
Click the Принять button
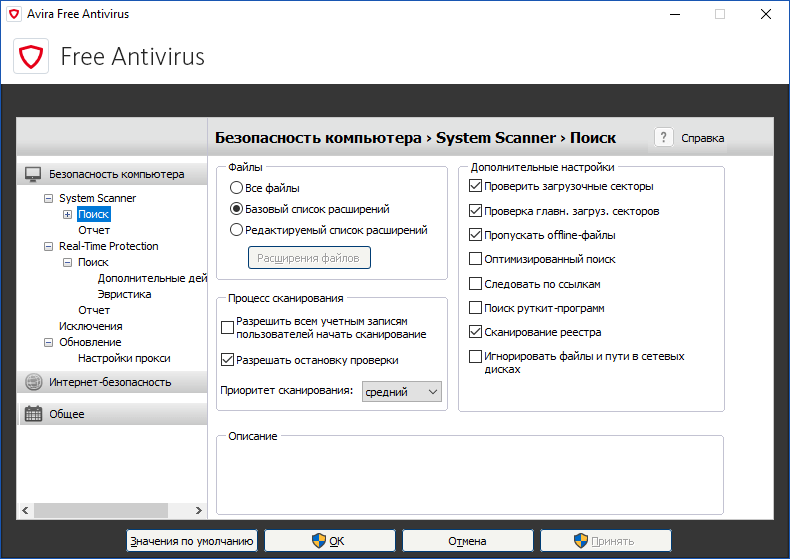point(606,541)
